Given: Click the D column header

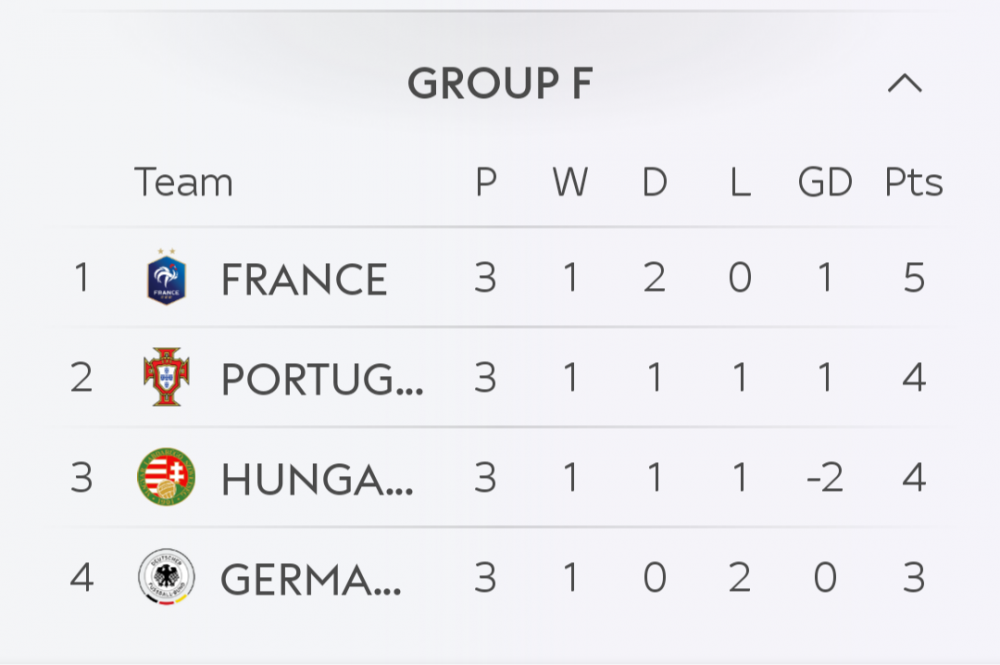Looking at the screenshot, I should coord(655,183).
